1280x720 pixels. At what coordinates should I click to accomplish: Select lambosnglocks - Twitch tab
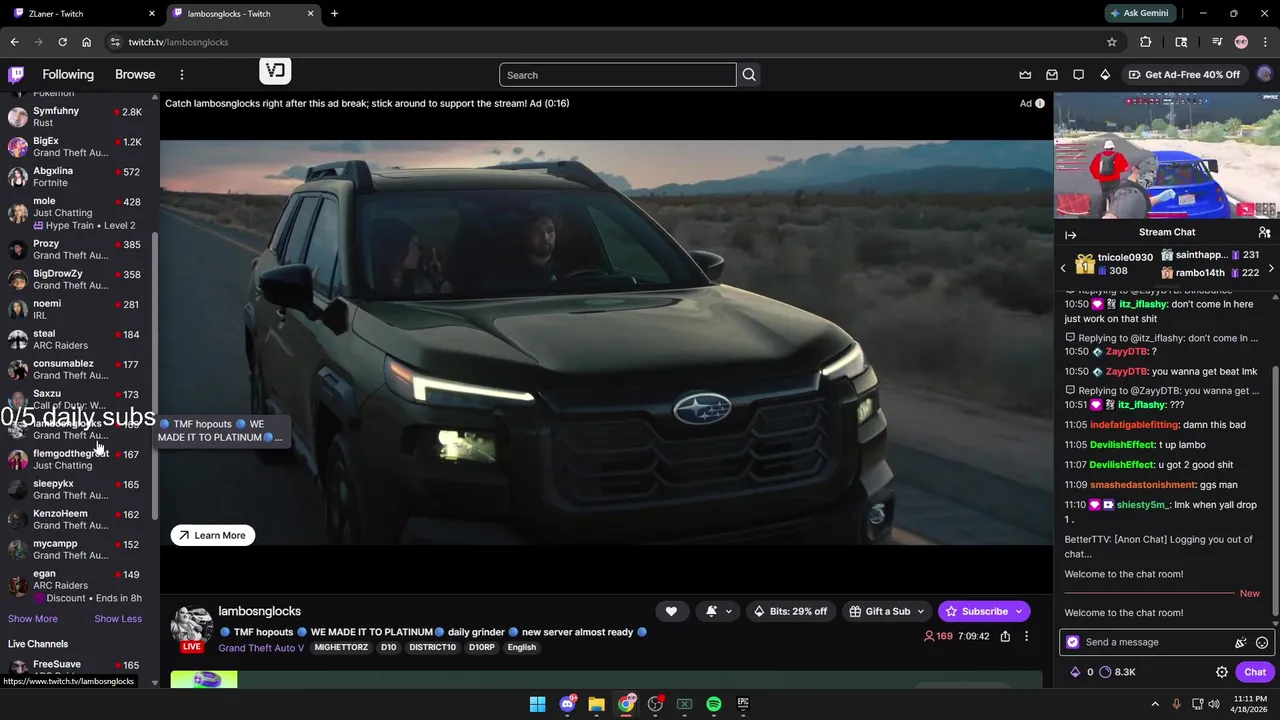(x=241, y=14)
